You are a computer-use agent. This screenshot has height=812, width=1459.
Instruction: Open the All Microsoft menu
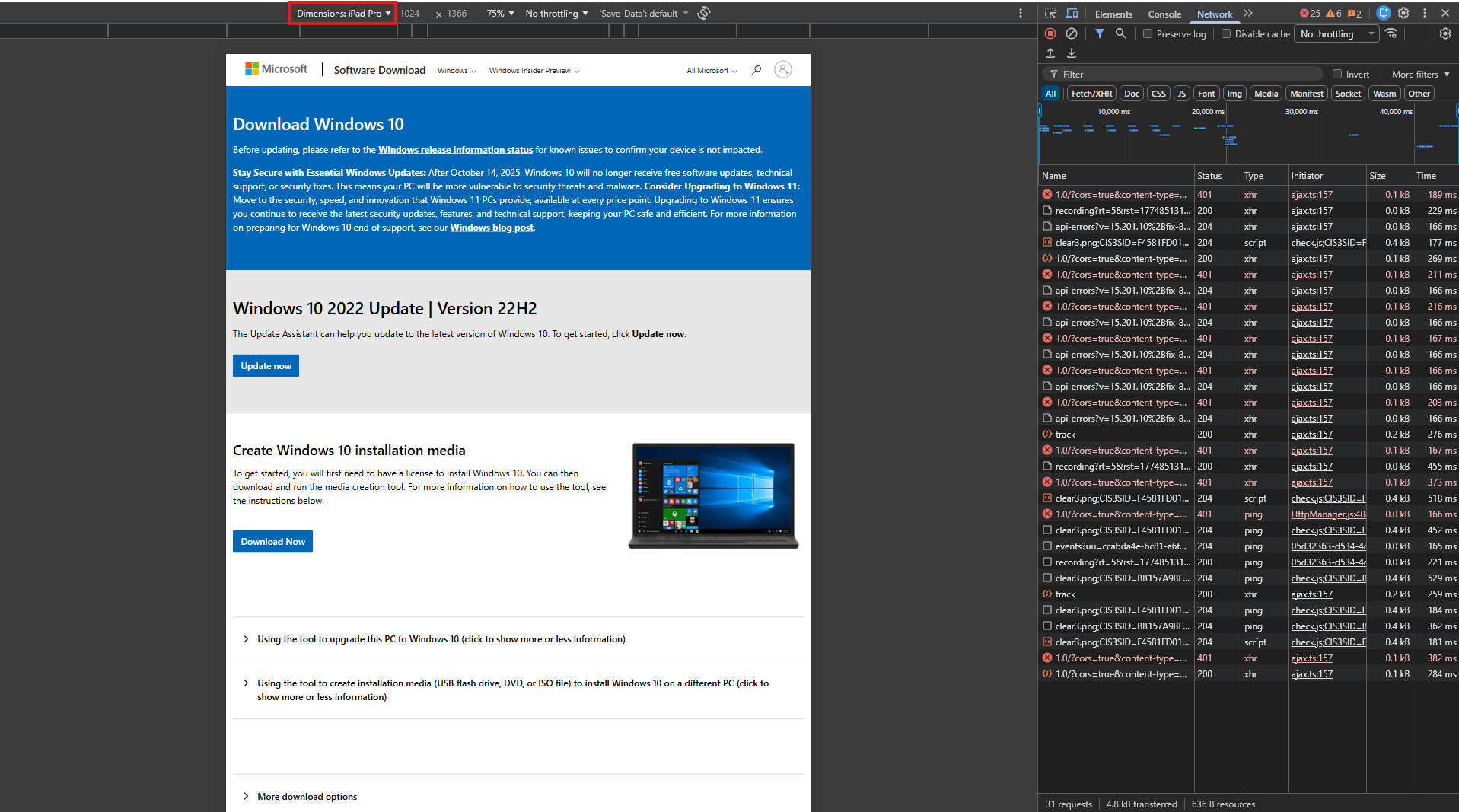pyautogui.click(x=712, y=71)
